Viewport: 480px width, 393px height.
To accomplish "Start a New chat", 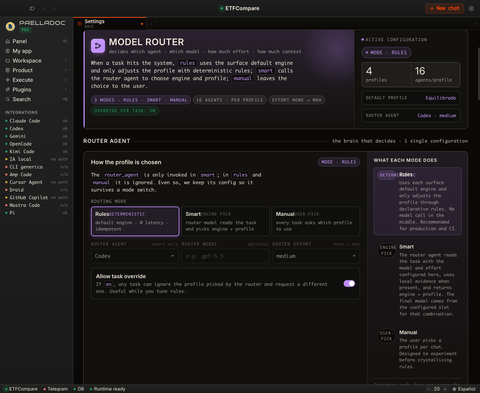I will [x=445, y=8].
